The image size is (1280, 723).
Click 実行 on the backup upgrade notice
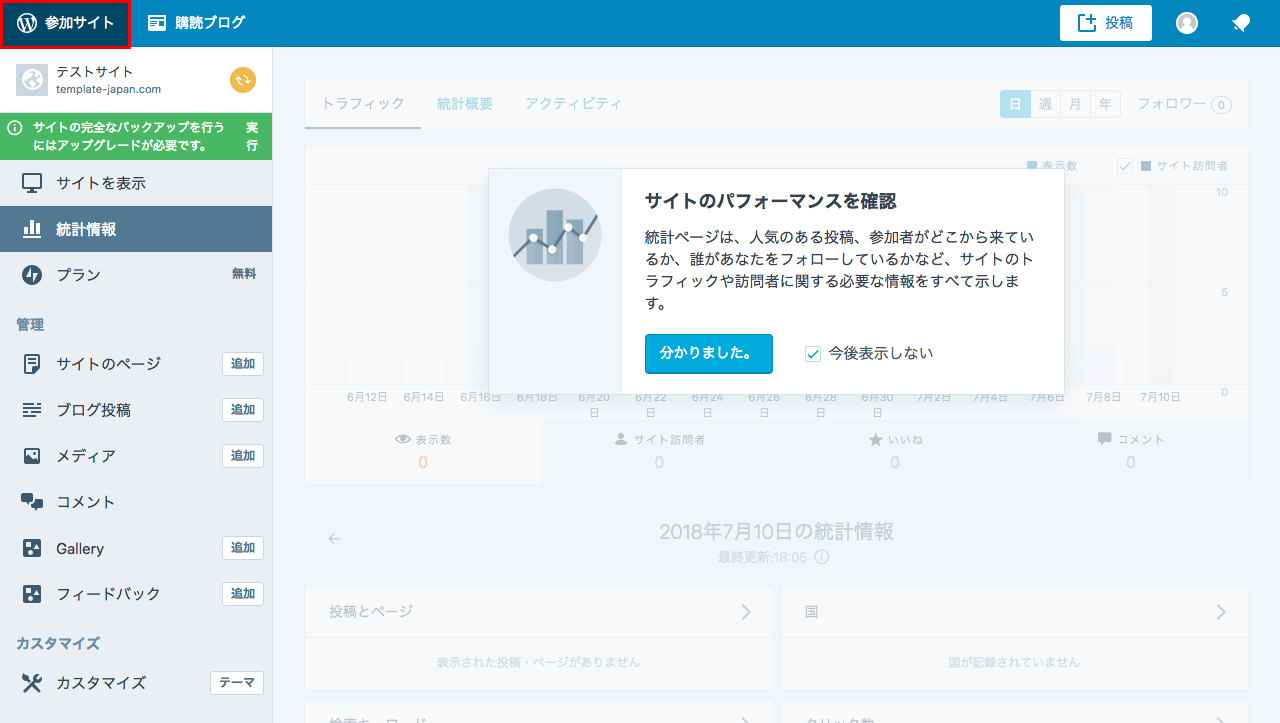point(252,137)
